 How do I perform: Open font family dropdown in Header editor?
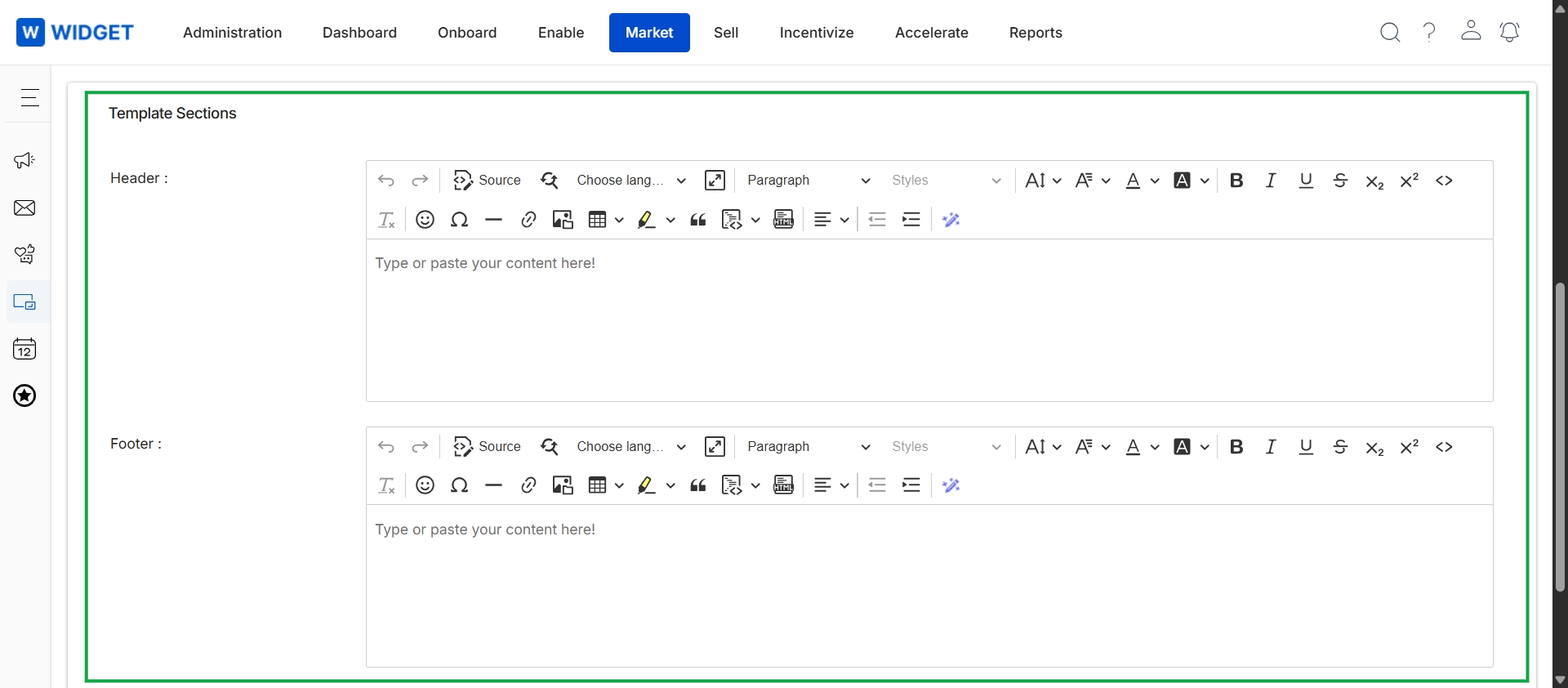pos(1093,181)
